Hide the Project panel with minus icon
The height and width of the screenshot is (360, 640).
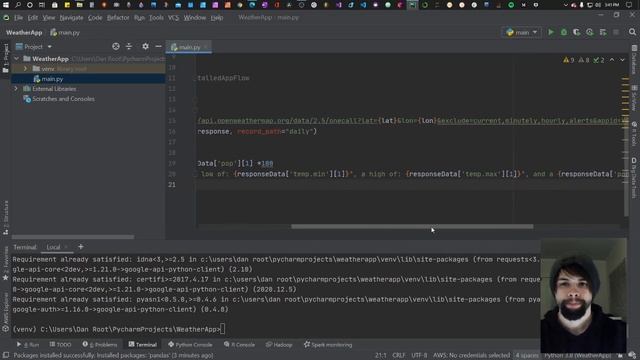tap(158, 47)
